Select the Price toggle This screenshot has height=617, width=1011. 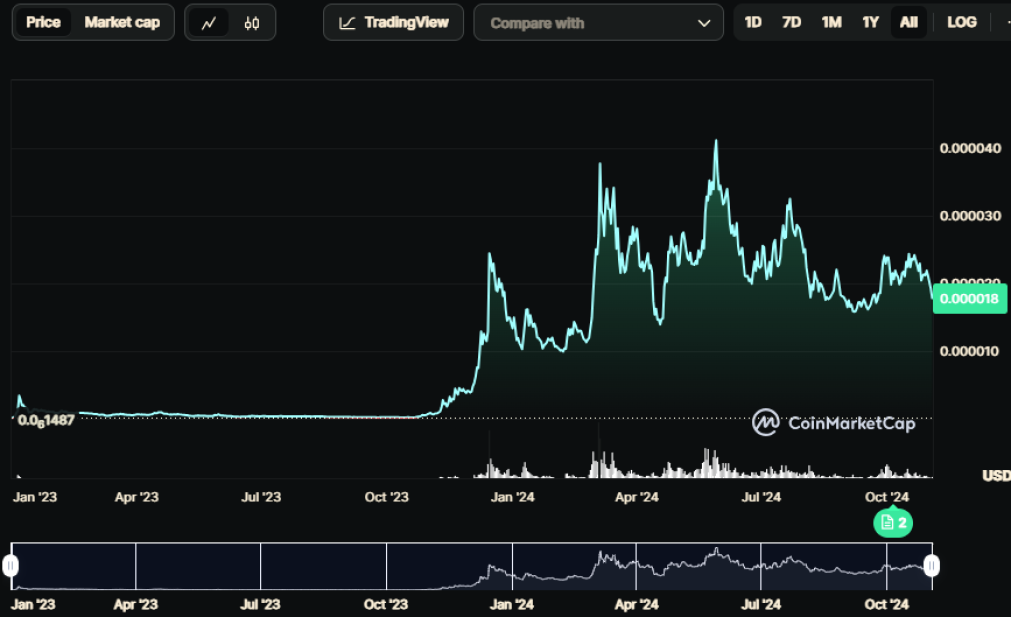(43, 23)
